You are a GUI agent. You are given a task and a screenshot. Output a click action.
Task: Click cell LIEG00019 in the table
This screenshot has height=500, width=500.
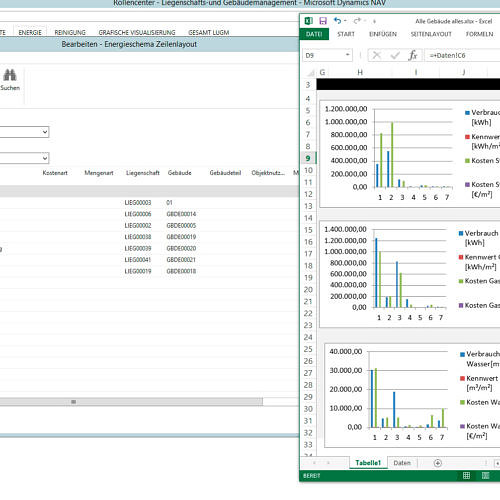138,271
